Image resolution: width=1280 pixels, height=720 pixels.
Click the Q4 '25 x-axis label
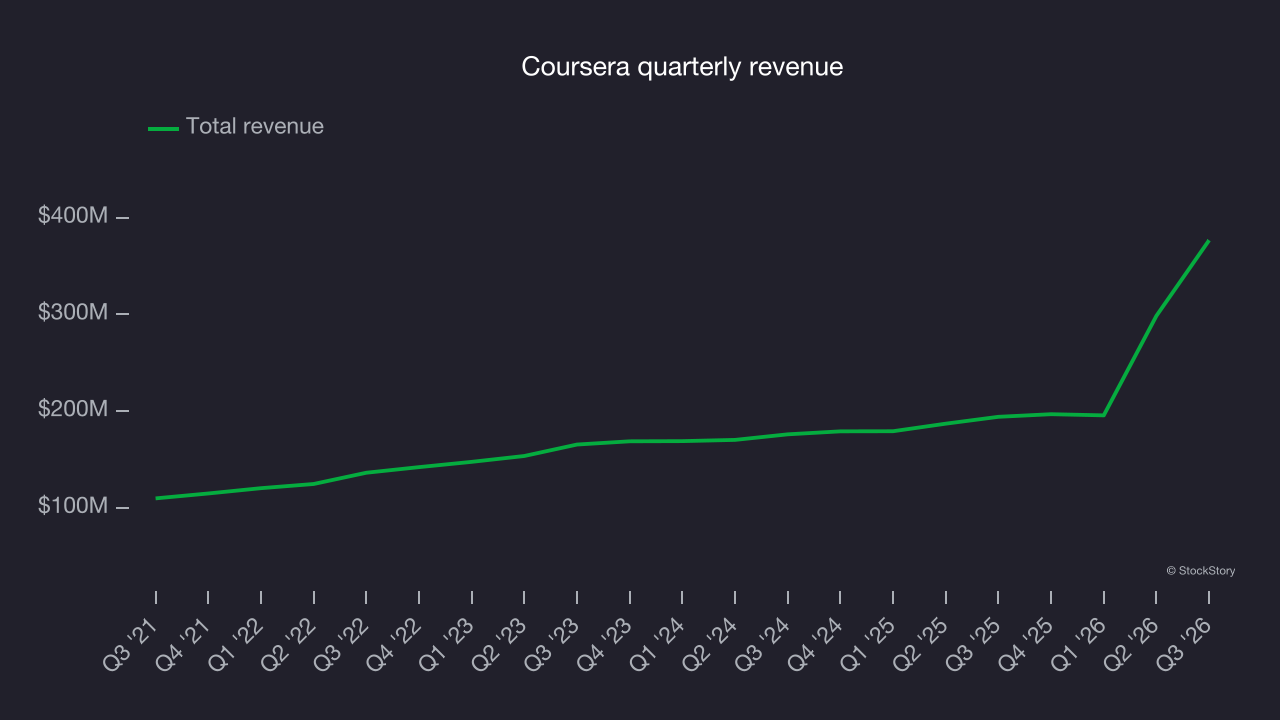click(x=1026, y=643)
